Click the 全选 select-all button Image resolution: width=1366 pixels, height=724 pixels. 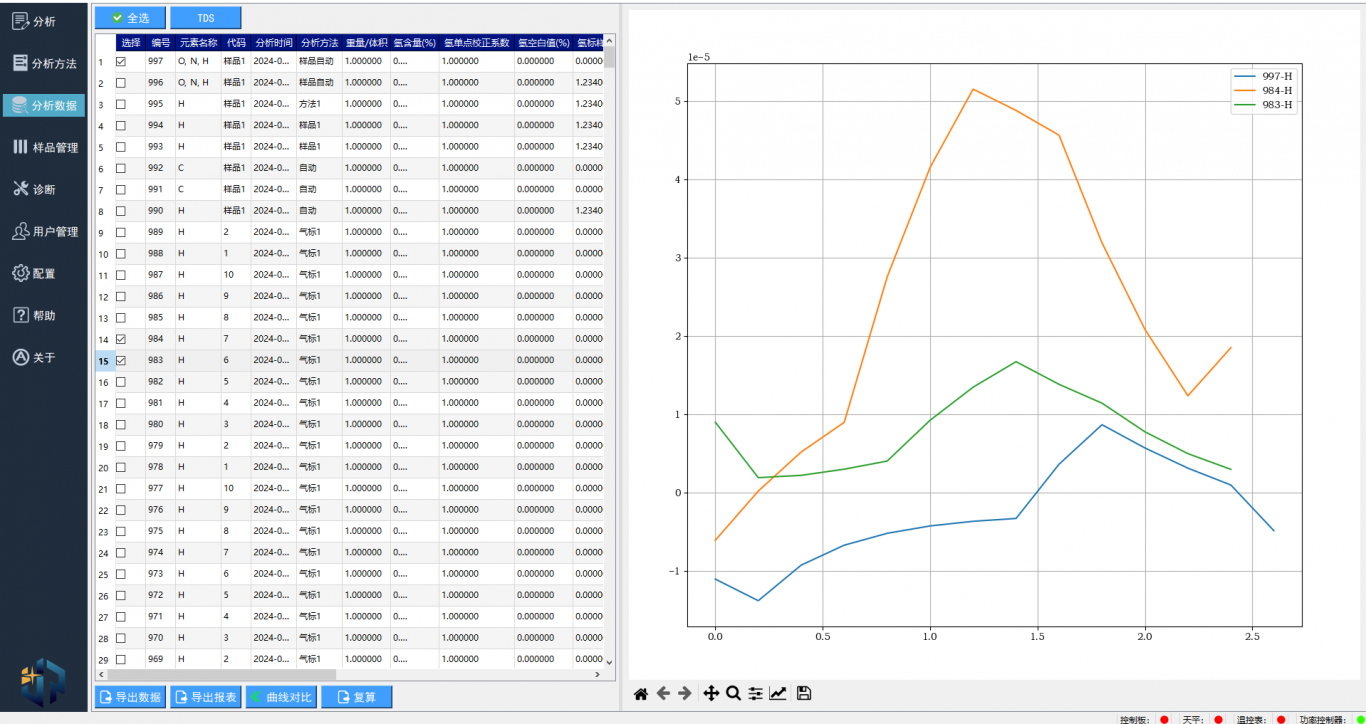coord(130,18)
